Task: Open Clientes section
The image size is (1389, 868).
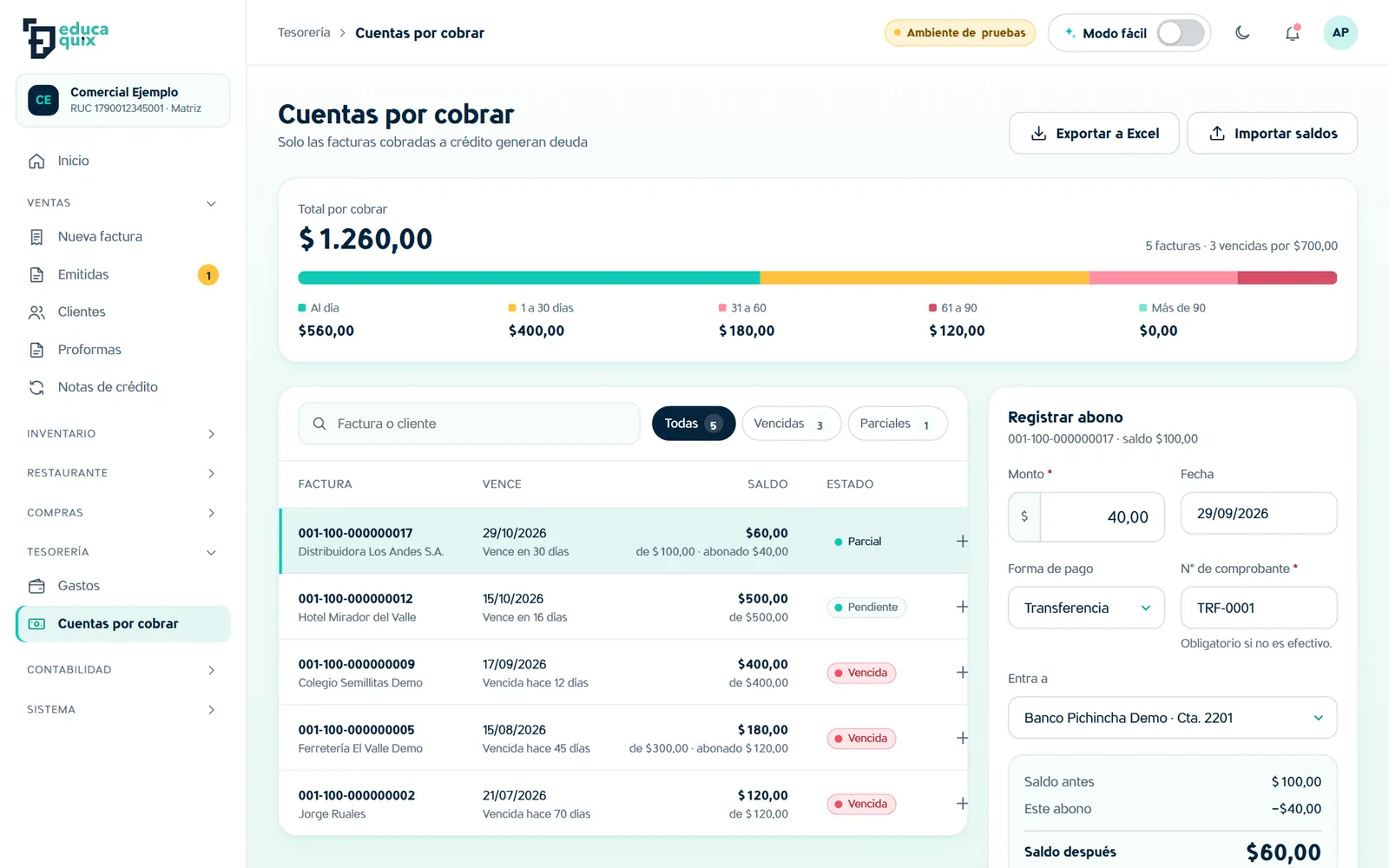Action: pos(123,312)
